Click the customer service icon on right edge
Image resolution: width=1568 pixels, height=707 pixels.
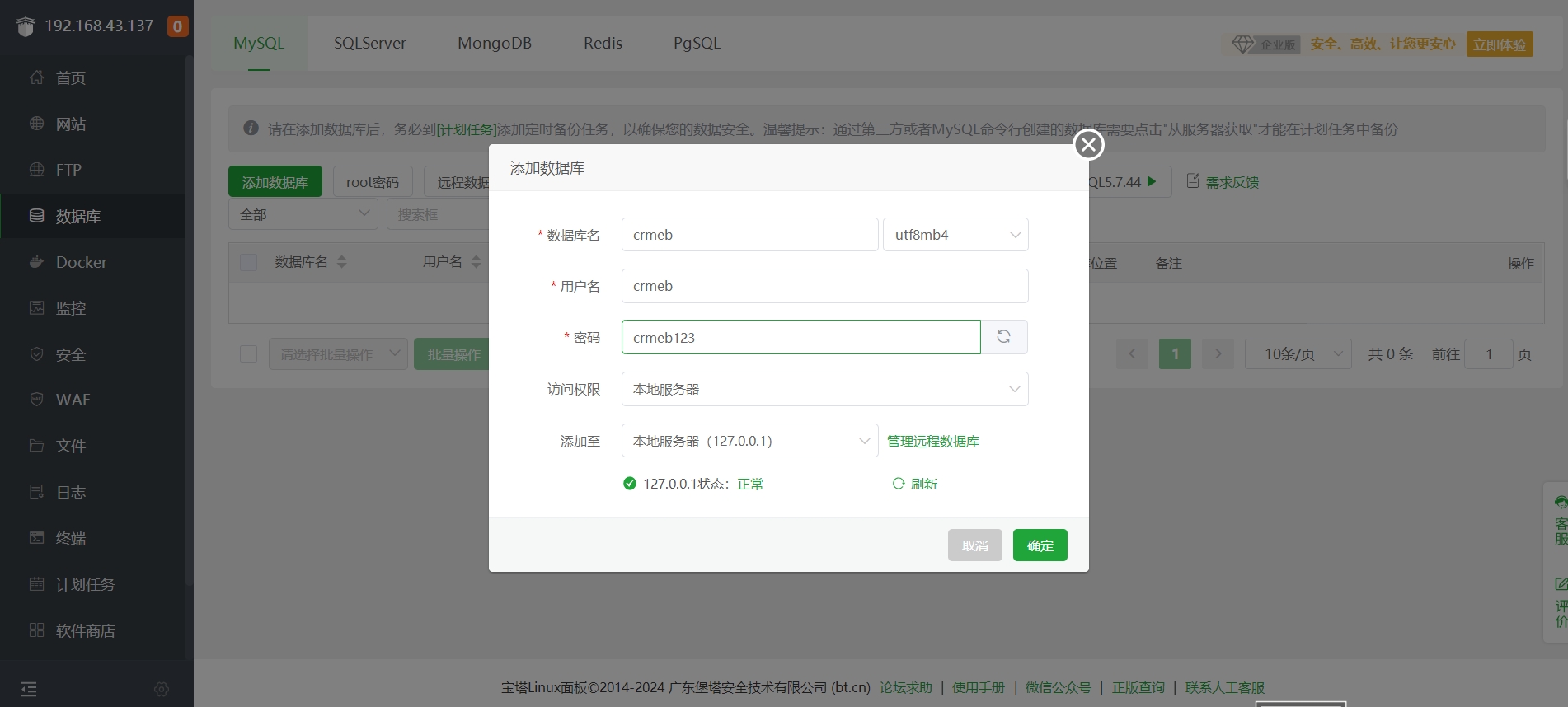tap(1561, 503)
